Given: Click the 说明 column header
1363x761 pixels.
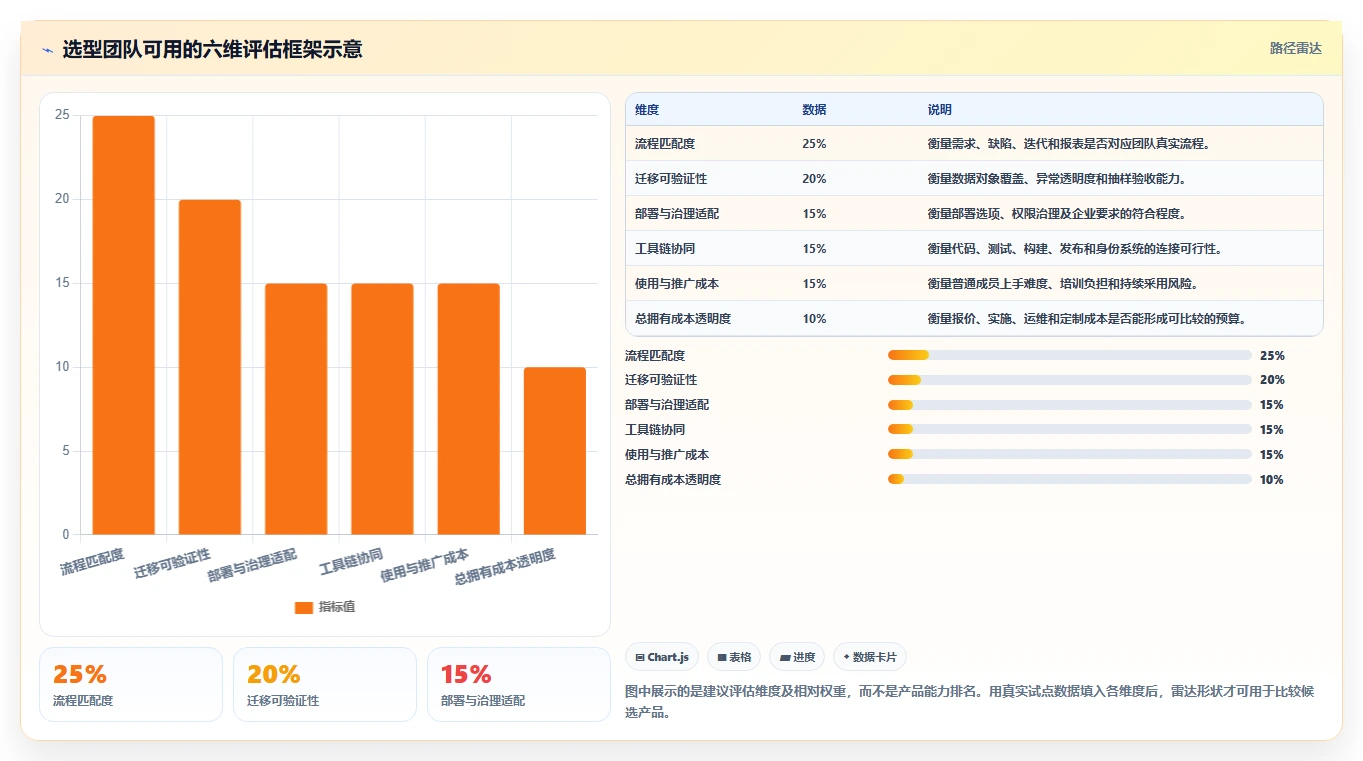Looking at the screenshot, I should coord(940,110).
